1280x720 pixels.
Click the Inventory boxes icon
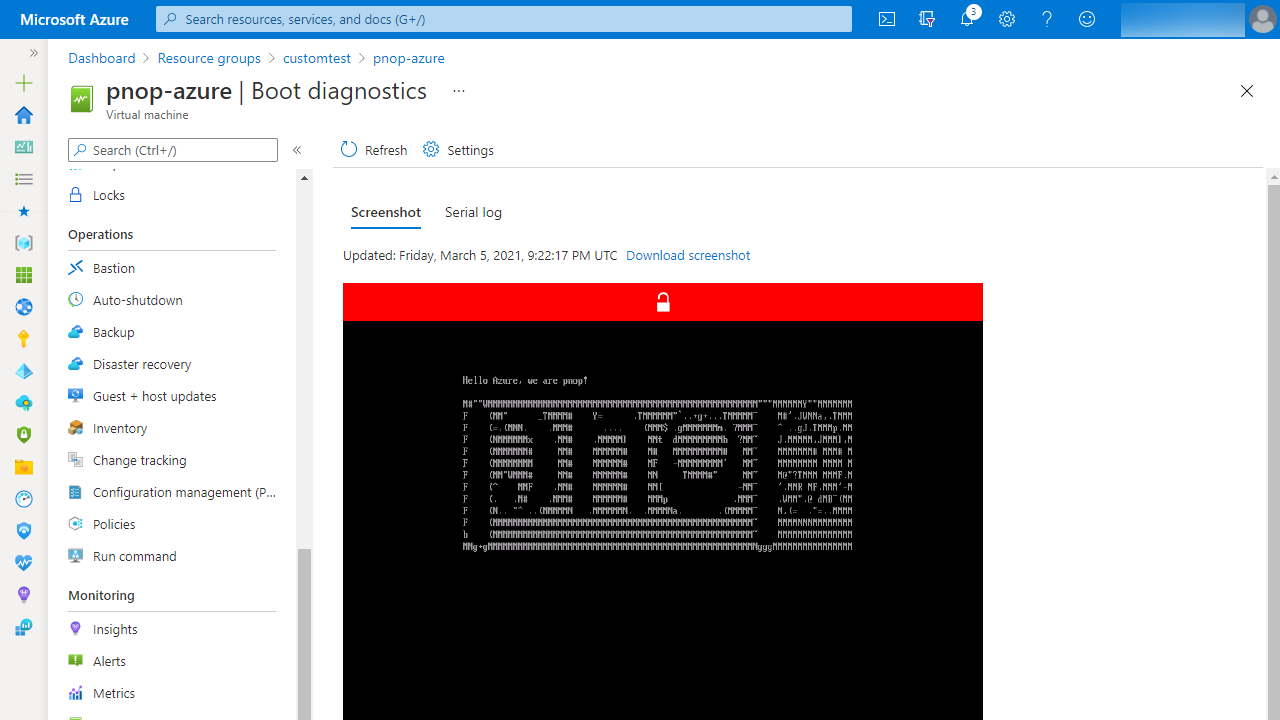coord(76,428)
